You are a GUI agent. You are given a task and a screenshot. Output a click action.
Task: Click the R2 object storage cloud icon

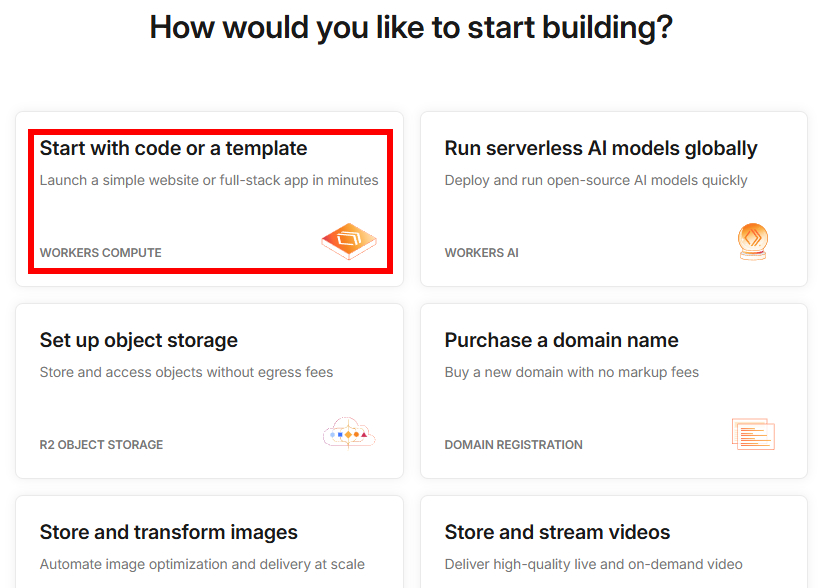348,434
